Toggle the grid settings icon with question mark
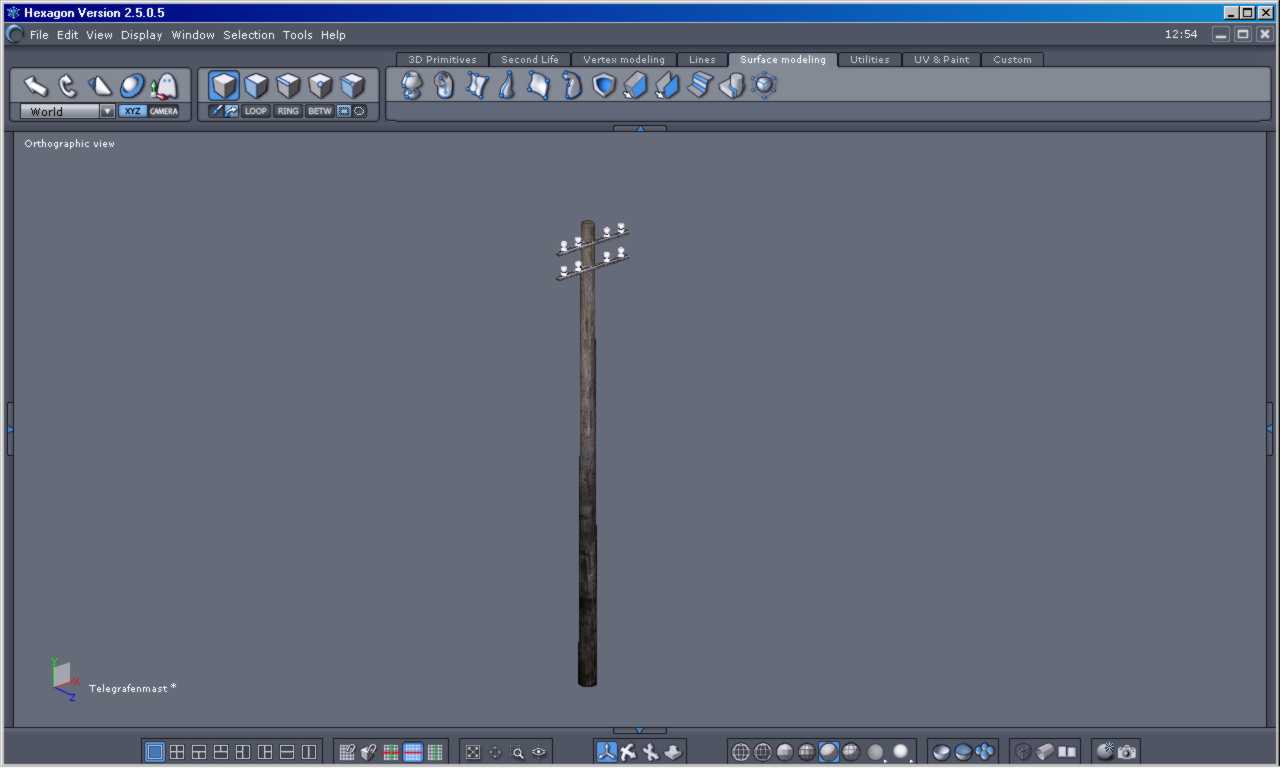The width and height of the screenshot is (1280, 768). [x=347, y=752]
